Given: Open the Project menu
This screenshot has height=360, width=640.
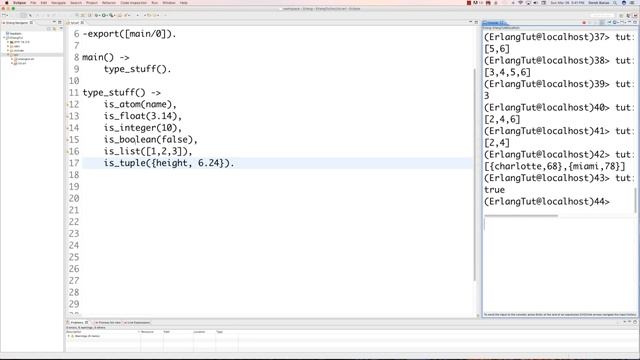Looking at the screenshot, I should 92,2.
